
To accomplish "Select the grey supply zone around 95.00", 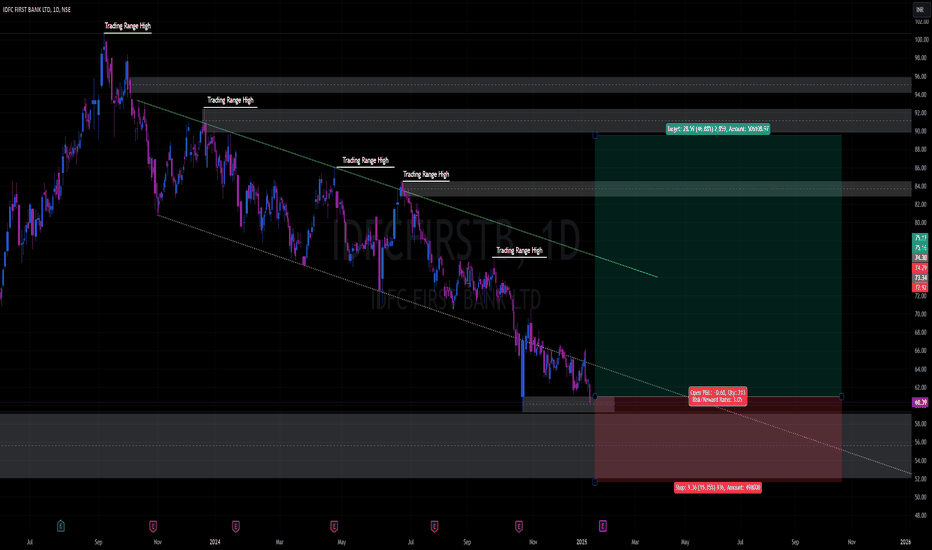I will click(521, 85).
